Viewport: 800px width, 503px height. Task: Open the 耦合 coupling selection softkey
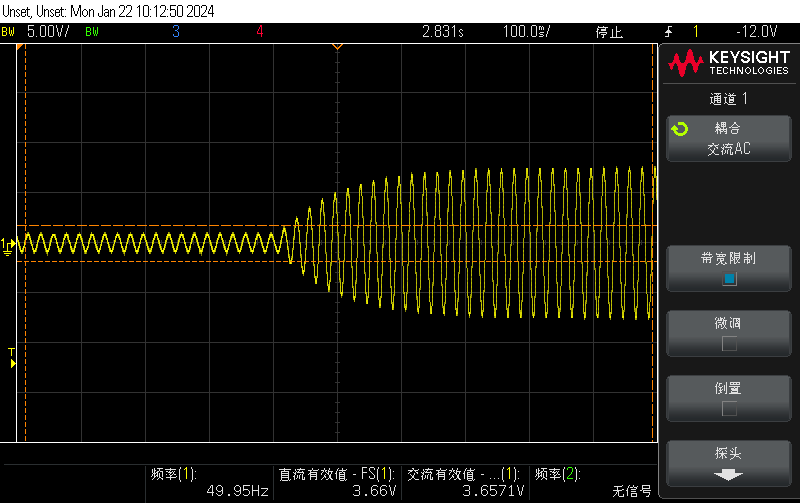729,138
